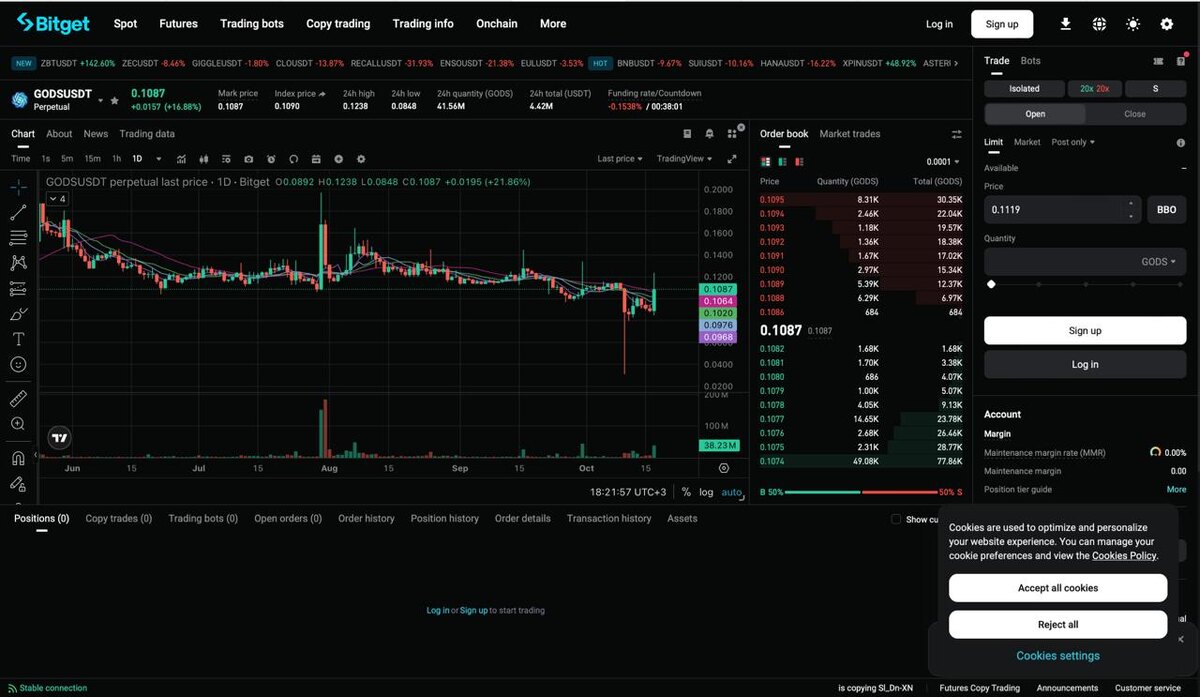The height and width of the screenshot is (697, 1200).
Task: Toggle the drawing lock icon
Action: pos(18,484)
